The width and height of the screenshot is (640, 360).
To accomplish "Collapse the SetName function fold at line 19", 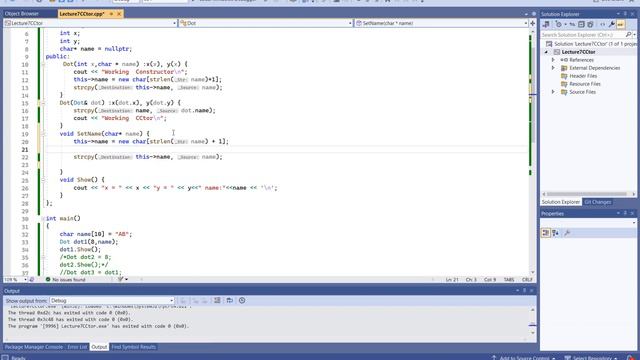I will click(x=43, y=133).
